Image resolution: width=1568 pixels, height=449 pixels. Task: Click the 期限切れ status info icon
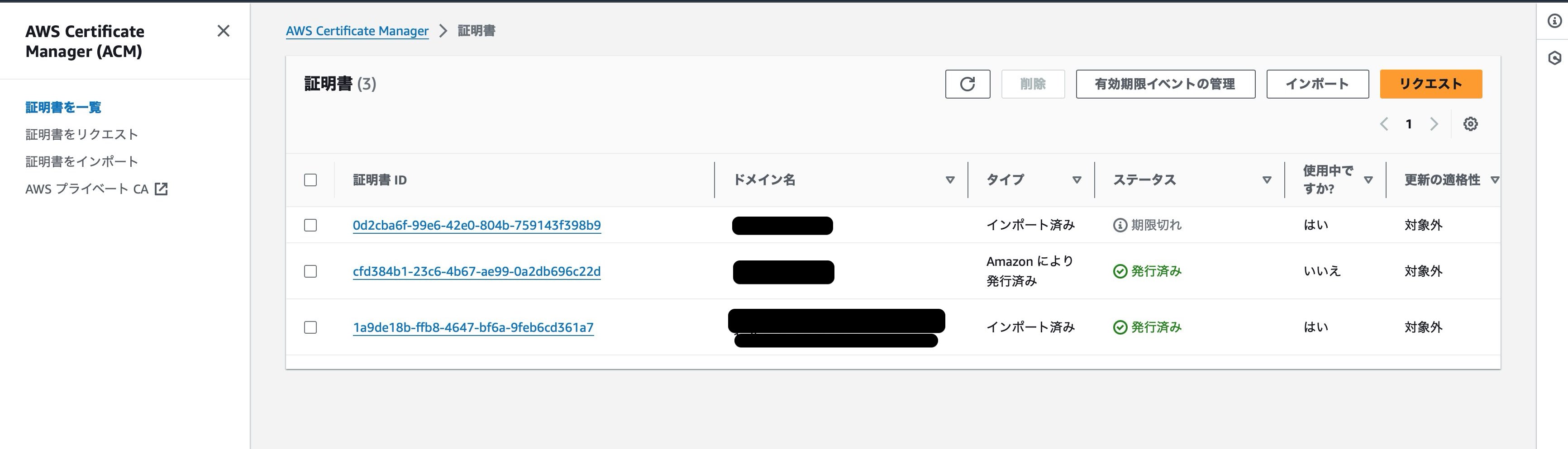pos(1120,225)
